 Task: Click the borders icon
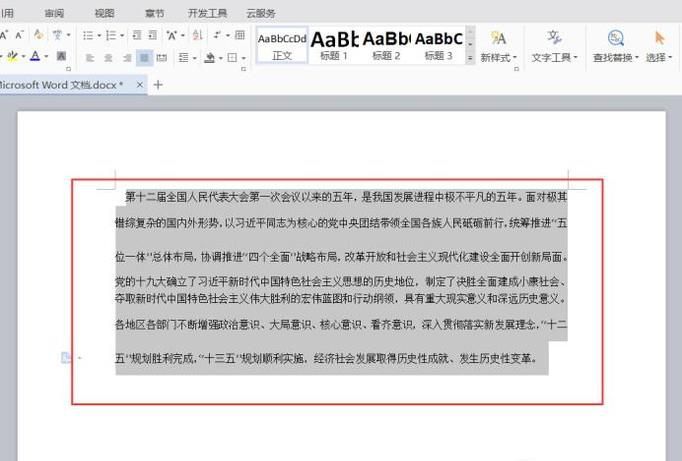point(233,57)
